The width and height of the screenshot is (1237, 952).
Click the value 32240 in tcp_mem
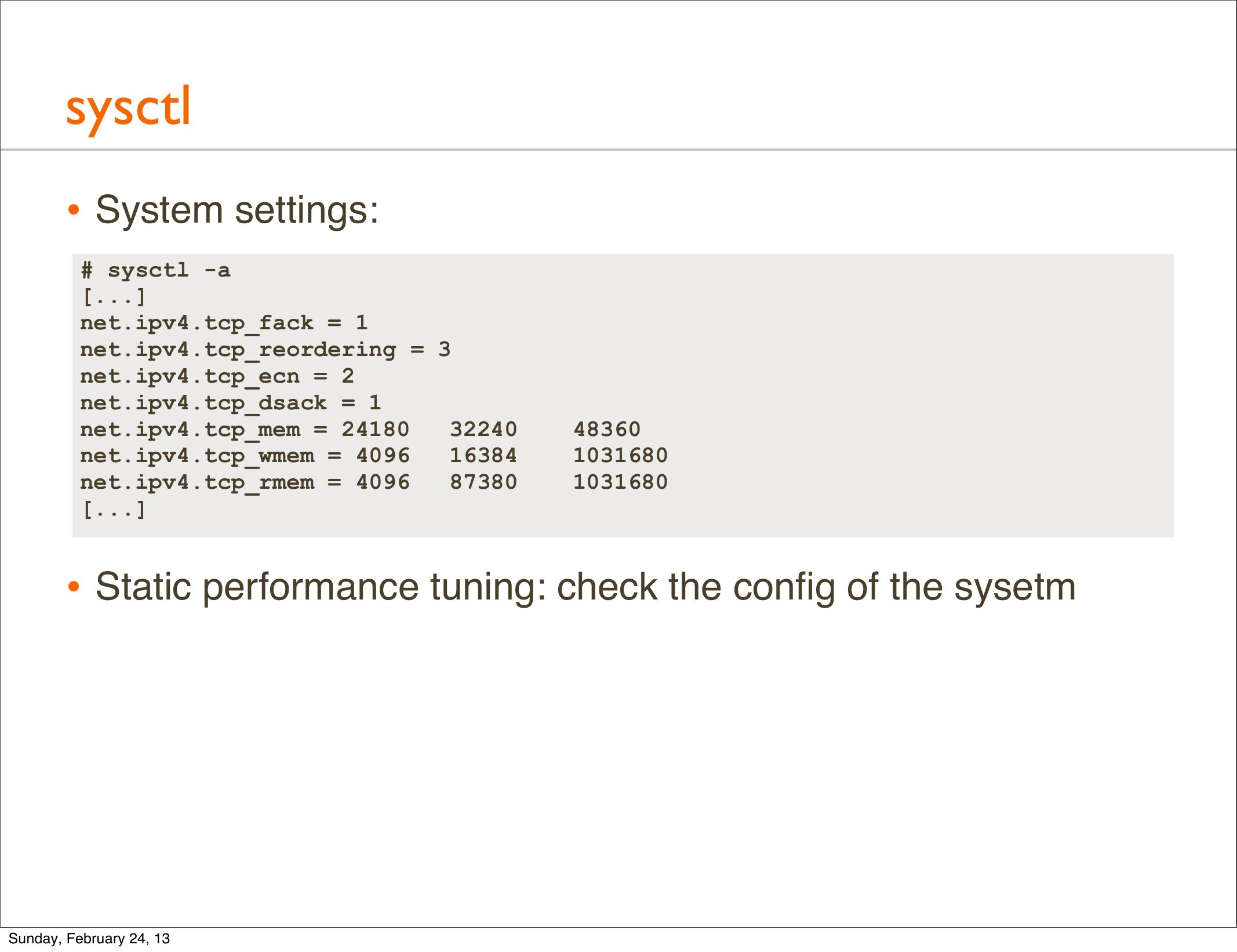click(x=483, y=430)
